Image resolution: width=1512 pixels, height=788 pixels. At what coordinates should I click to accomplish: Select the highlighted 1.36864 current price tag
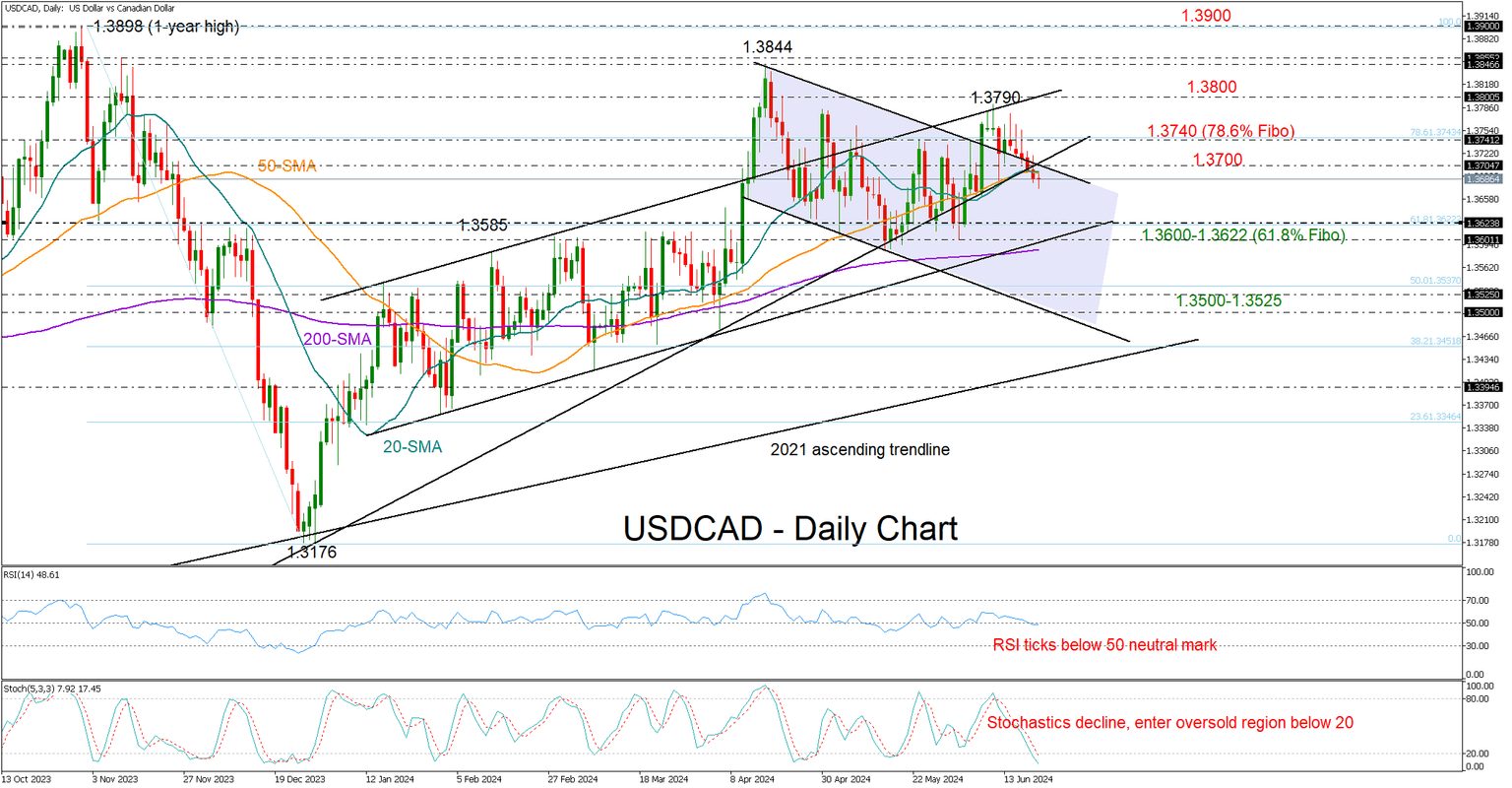tap(1484, 178)
